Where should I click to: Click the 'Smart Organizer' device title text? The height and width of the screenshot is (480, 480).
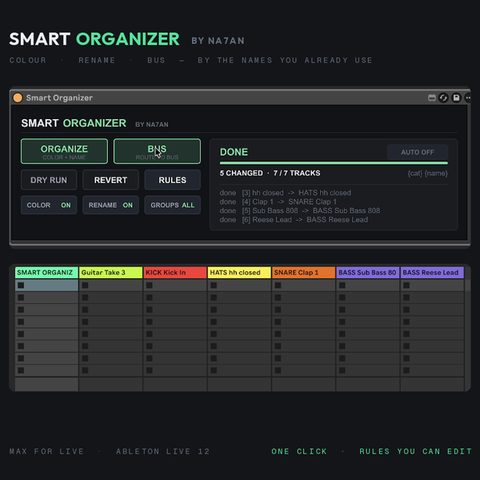coord(59,98)
